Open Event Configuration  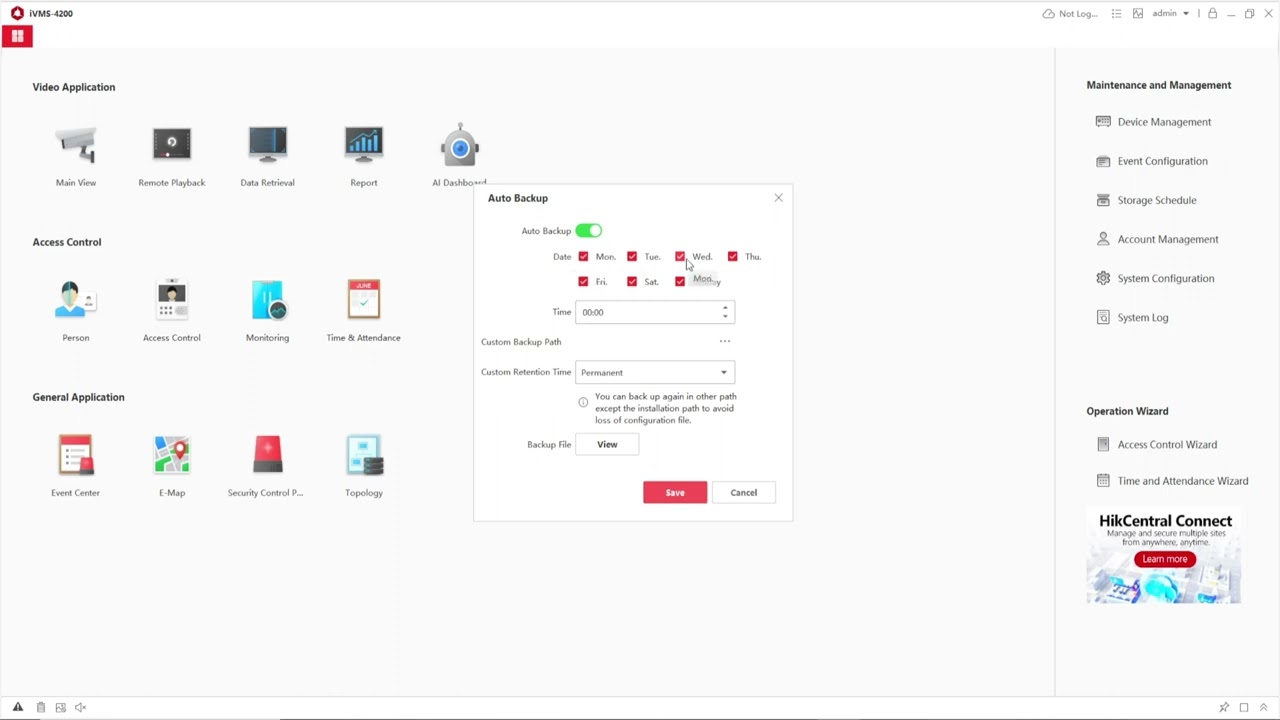[x=1151, y=161]
